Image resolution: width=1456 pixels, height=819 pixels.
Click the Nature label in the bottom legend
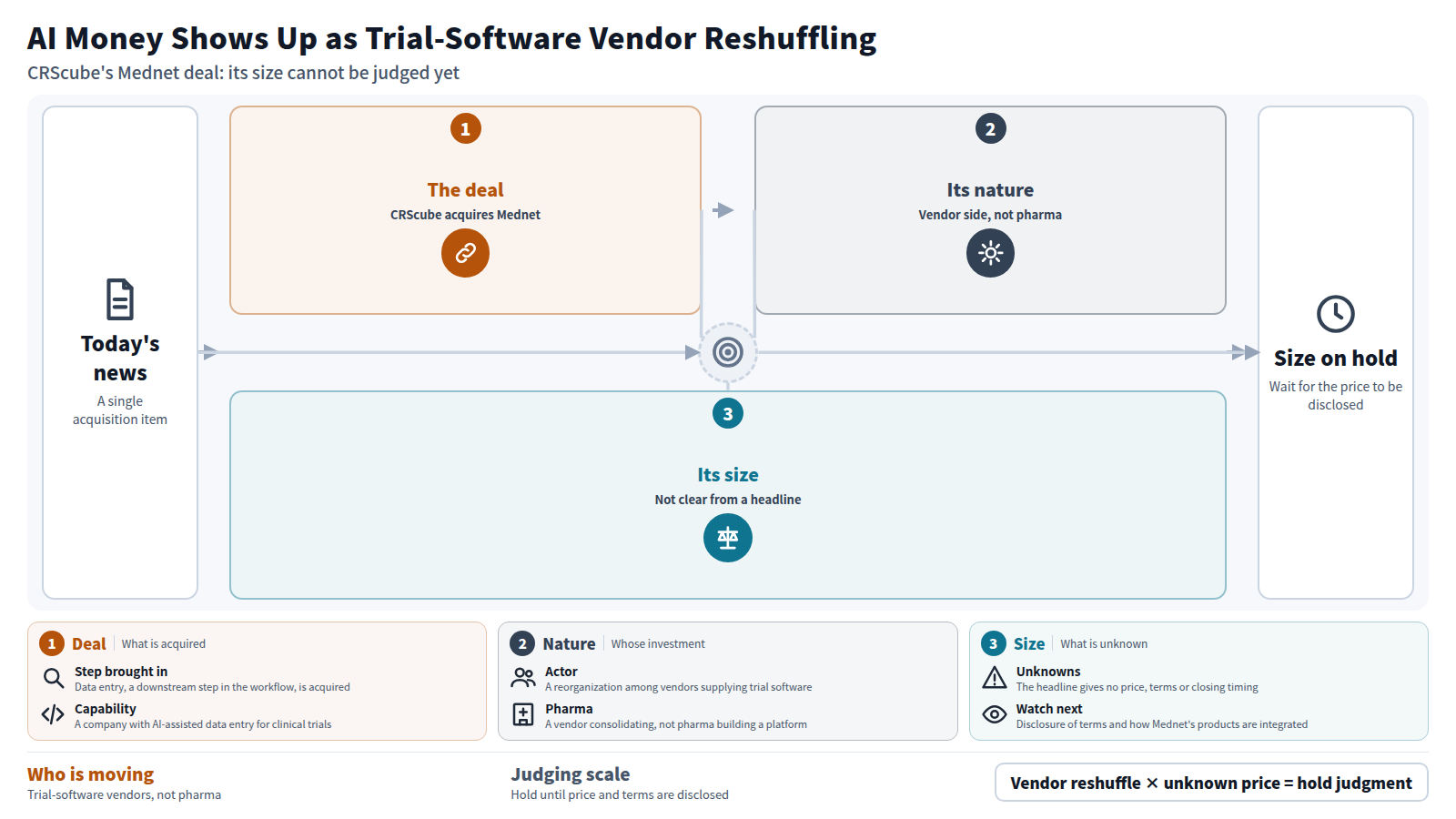tap(569, 644)
